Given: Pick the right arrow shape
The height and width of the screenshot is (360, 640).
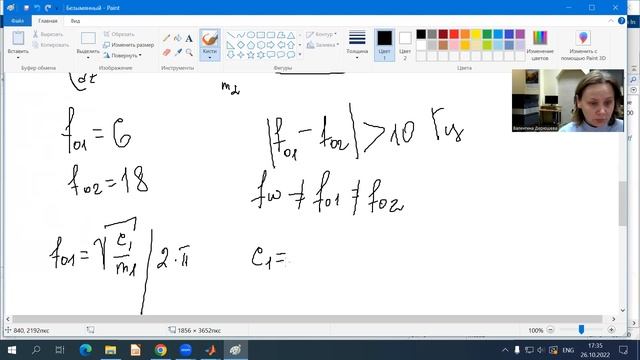Looking at the screenshot, I should click(271, 45).
